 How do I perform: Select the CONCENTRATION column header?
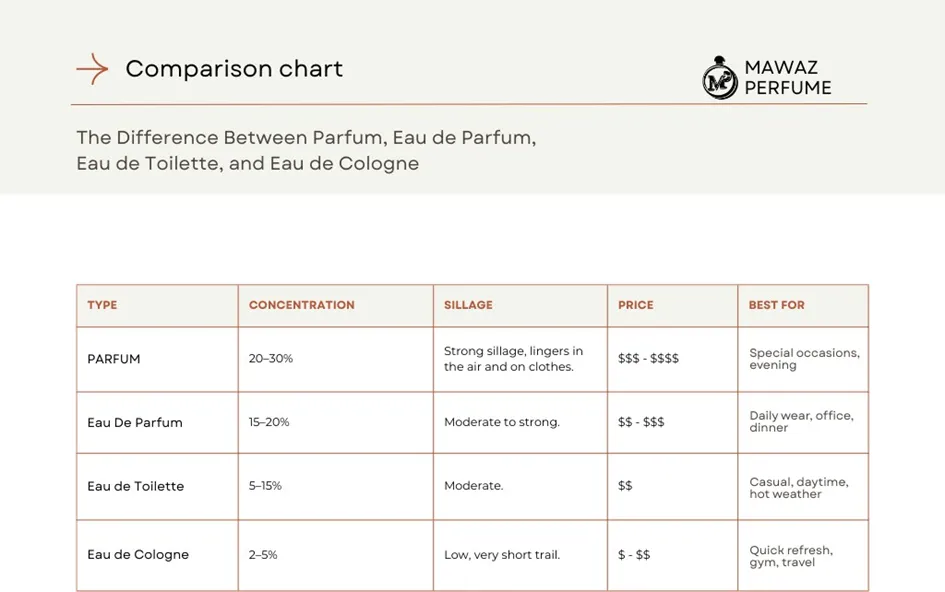[x=301, y=305]
